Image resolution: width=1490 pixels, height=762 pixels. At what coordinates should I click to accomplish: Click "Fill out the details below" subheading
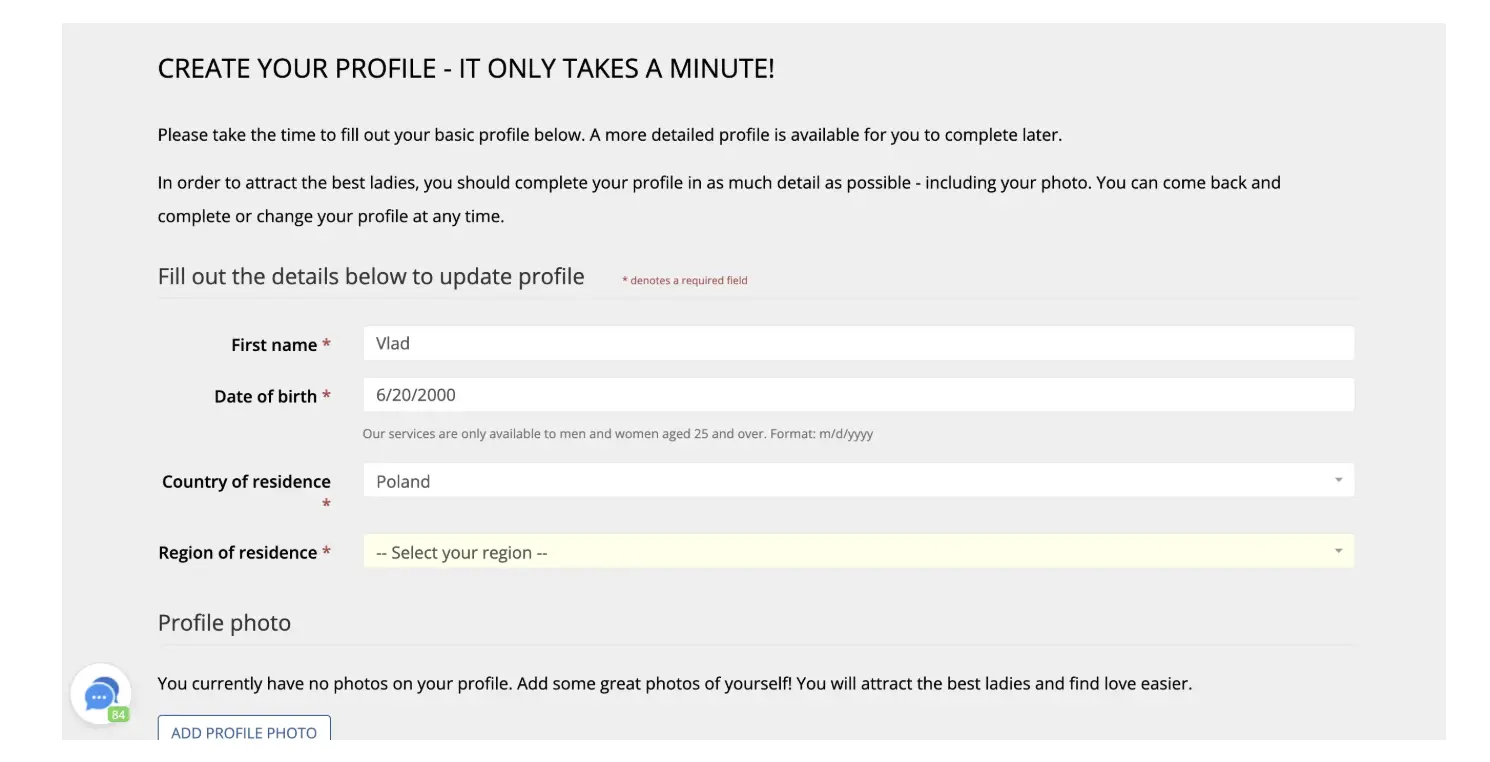pos(371,277)
